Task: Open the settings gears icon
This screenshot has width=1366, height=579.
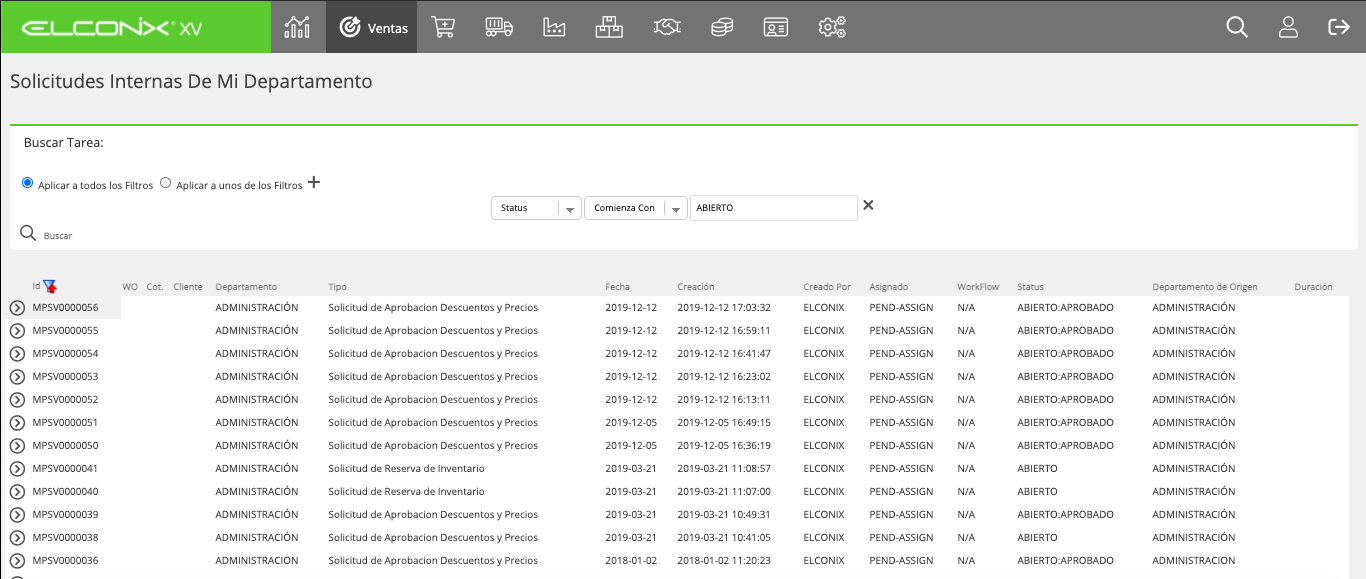Action: [x=832, y=27]
